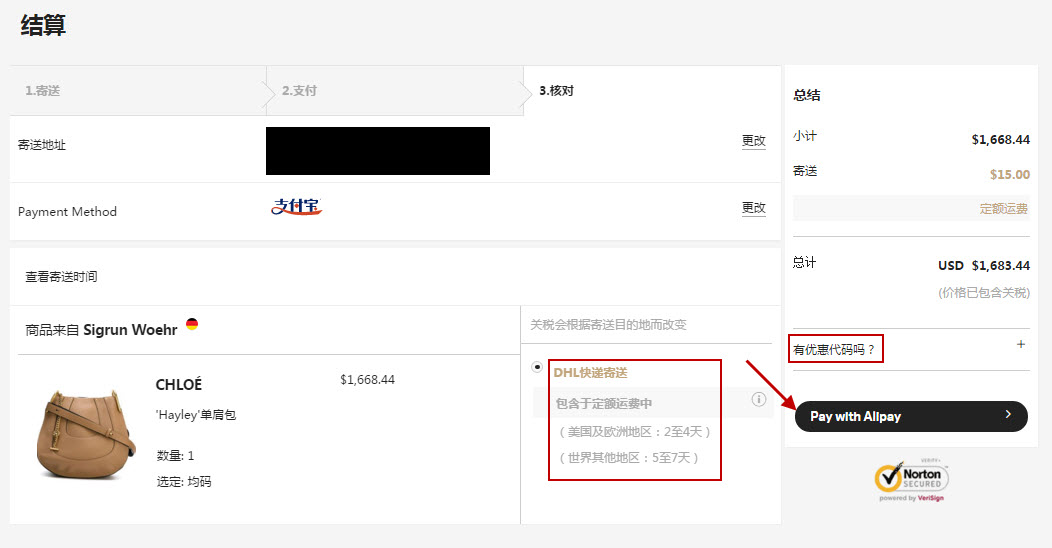Go to step 1.寄送

click(x=43, y=91)
